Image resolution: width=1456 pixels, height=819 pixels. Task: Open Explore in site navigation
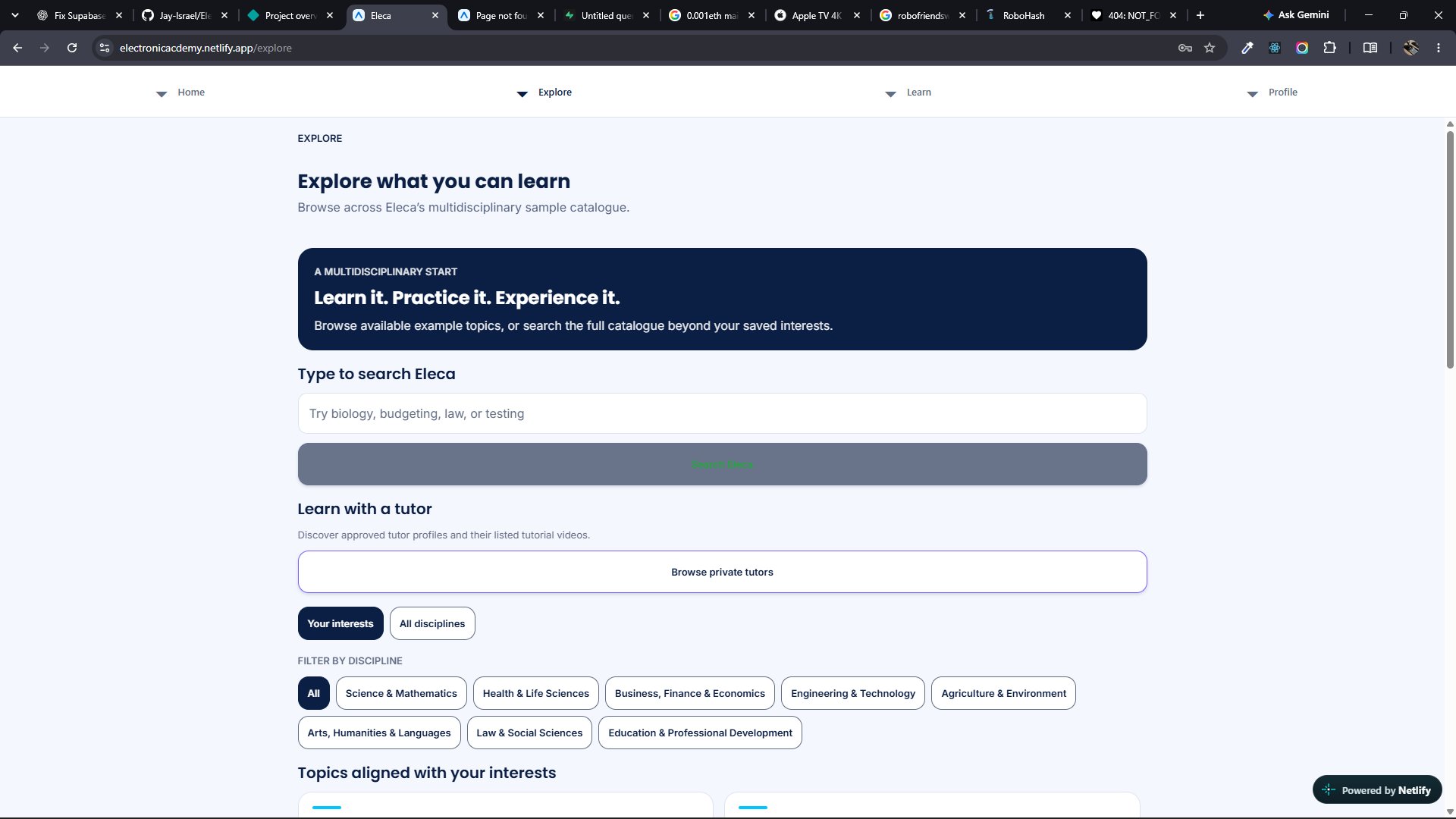(555, 93)
